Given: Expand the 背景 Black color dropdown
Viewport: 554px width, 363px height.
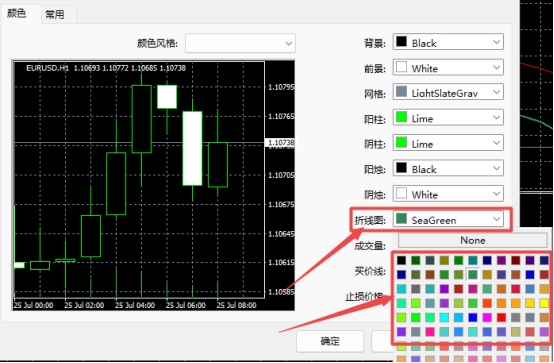Looking at the screenshot, I should (448, 42).
